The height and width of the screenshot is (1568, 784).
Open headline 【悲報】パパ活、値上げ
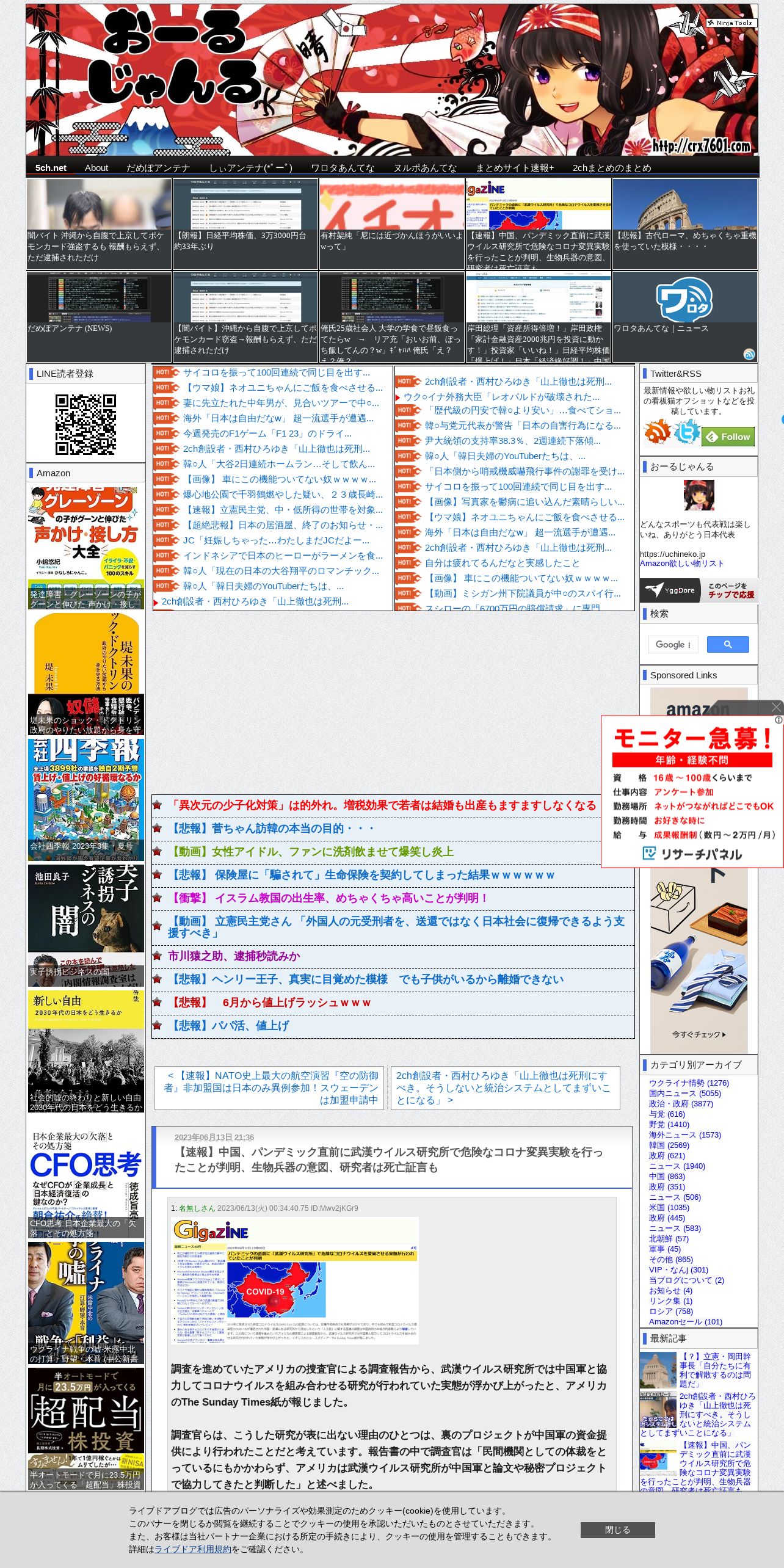pyautogui.click(x=228, y=1025)
